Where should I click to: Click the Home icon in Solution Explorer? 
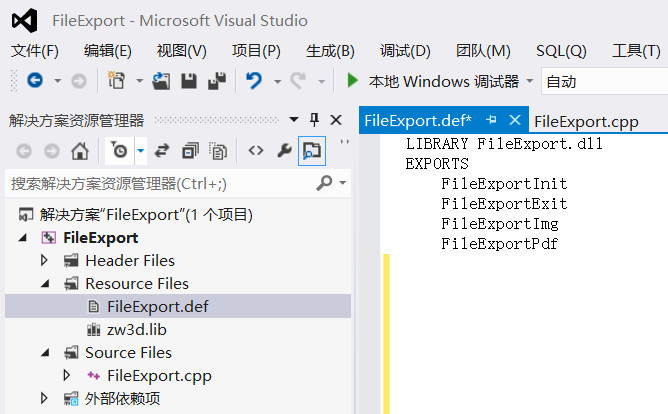pos(80,151)
